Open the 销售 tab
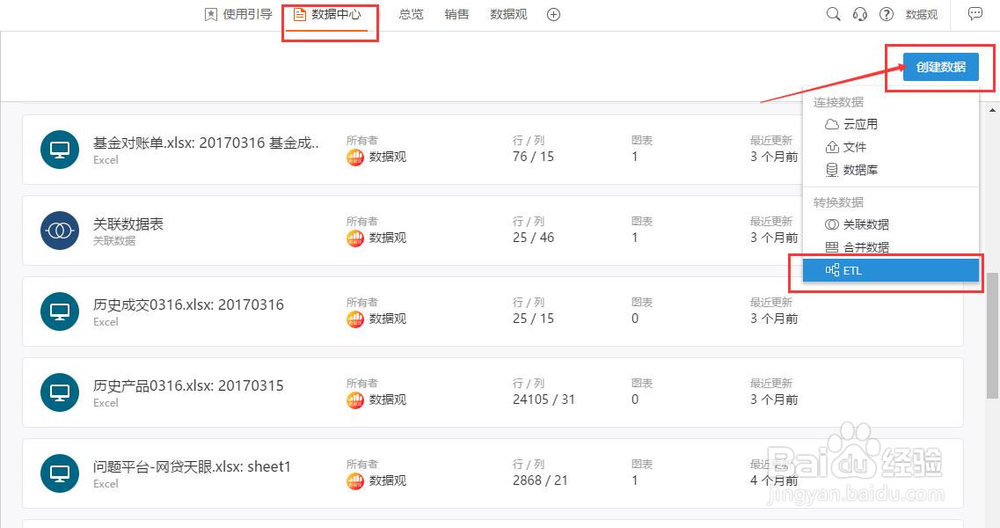The image size is (1000, 528). 456,14
